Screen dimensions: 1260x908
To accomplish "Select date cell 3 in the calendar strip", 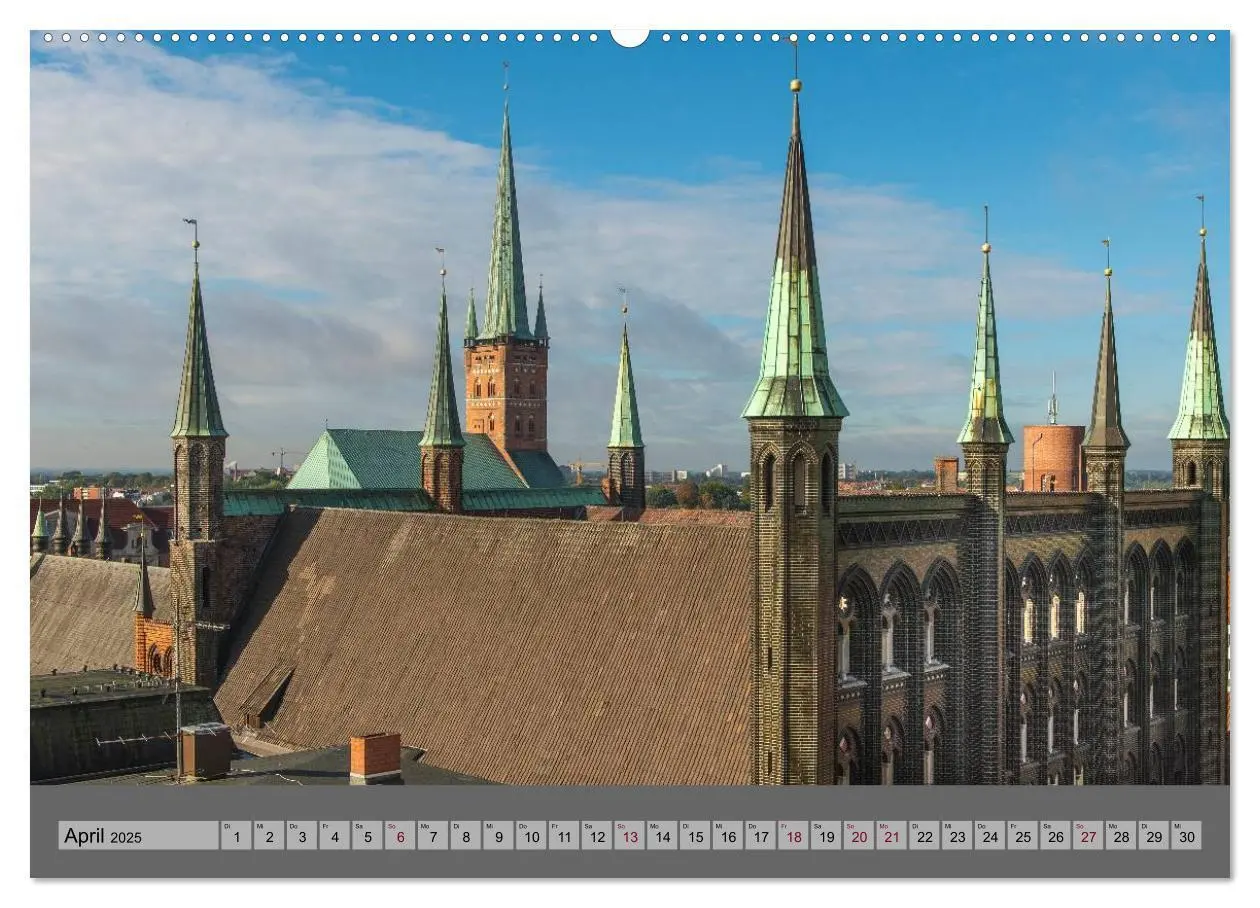I will coord(302,836).
